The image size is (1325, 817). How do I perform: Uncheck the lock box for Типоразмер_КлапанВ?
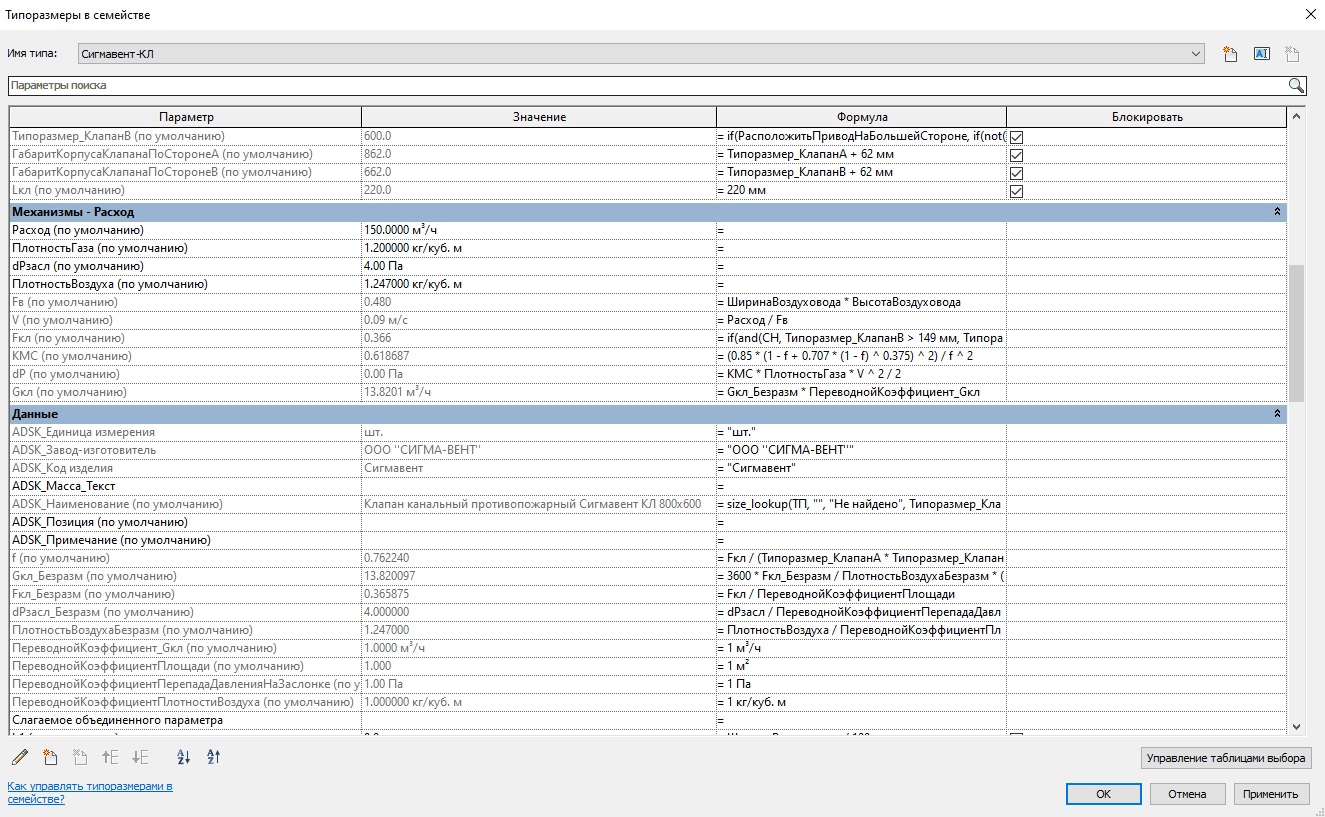(1017, 137)
